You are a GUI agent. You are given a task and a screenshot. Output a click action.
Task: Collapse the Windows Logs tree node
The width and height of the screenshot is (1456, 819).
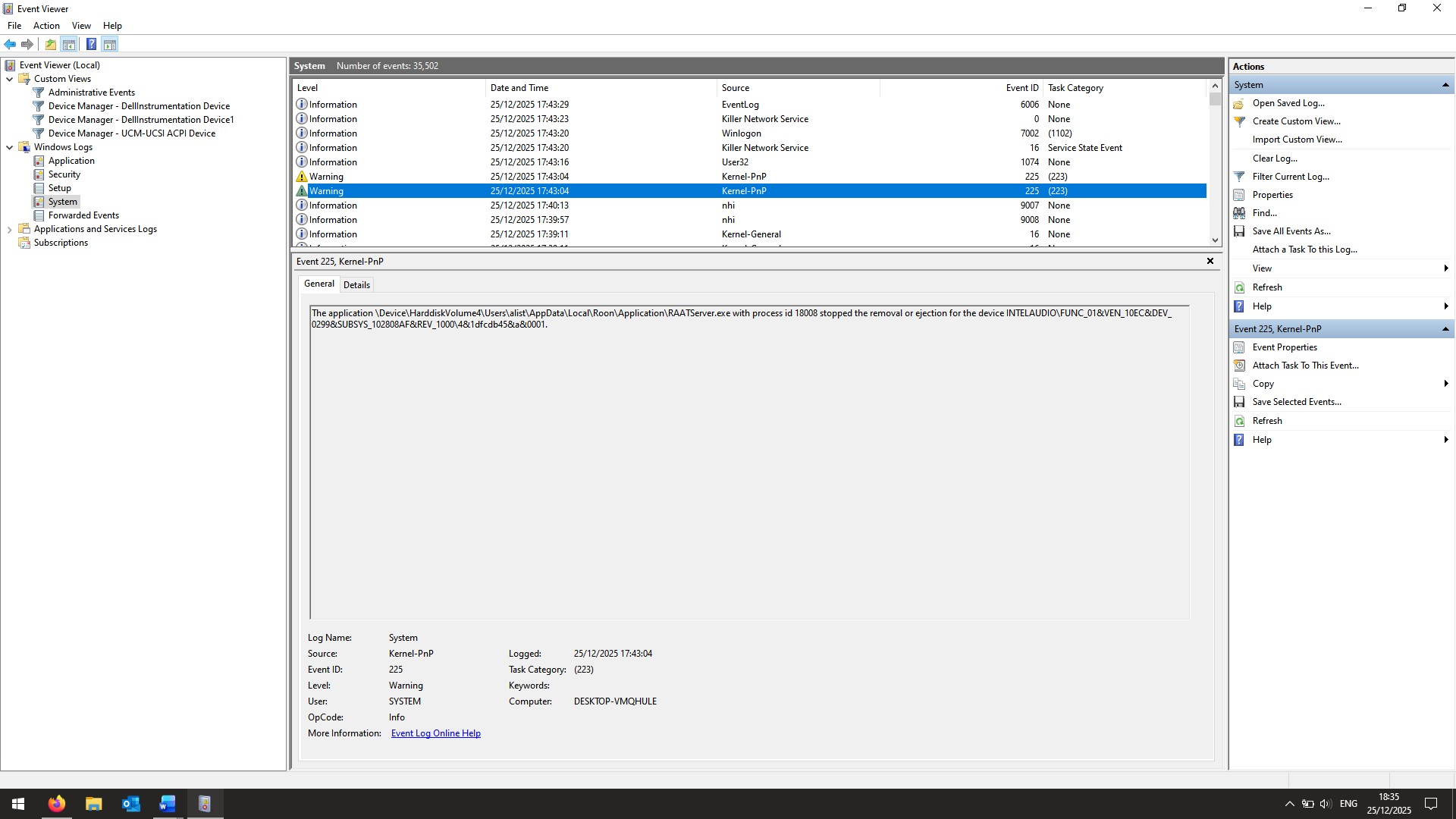[9, 148]
